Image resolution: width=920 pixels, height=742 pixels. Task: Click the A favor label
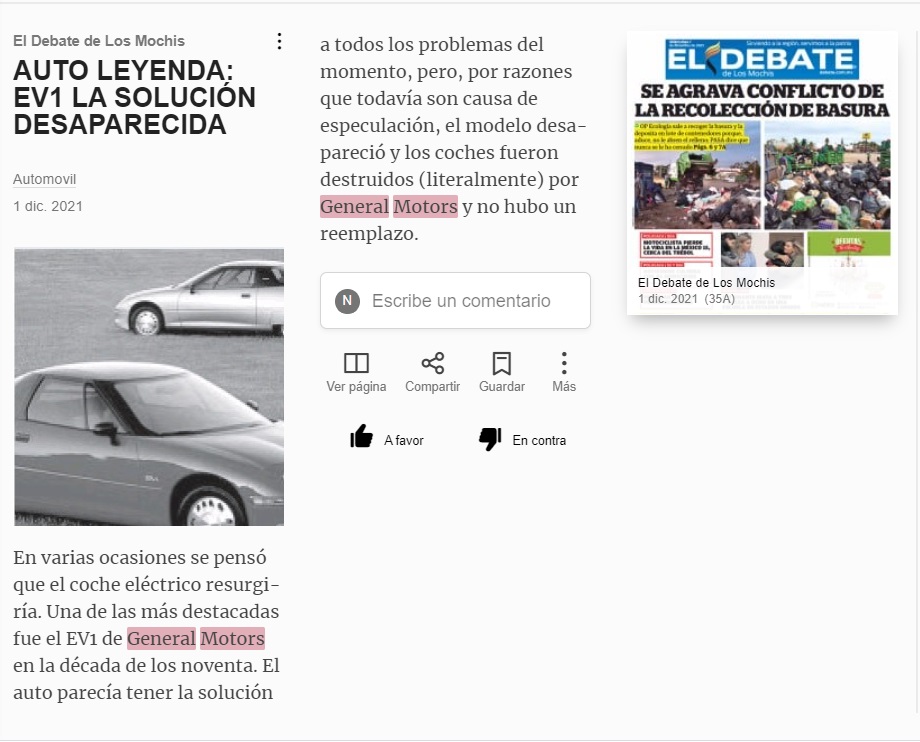404,441
